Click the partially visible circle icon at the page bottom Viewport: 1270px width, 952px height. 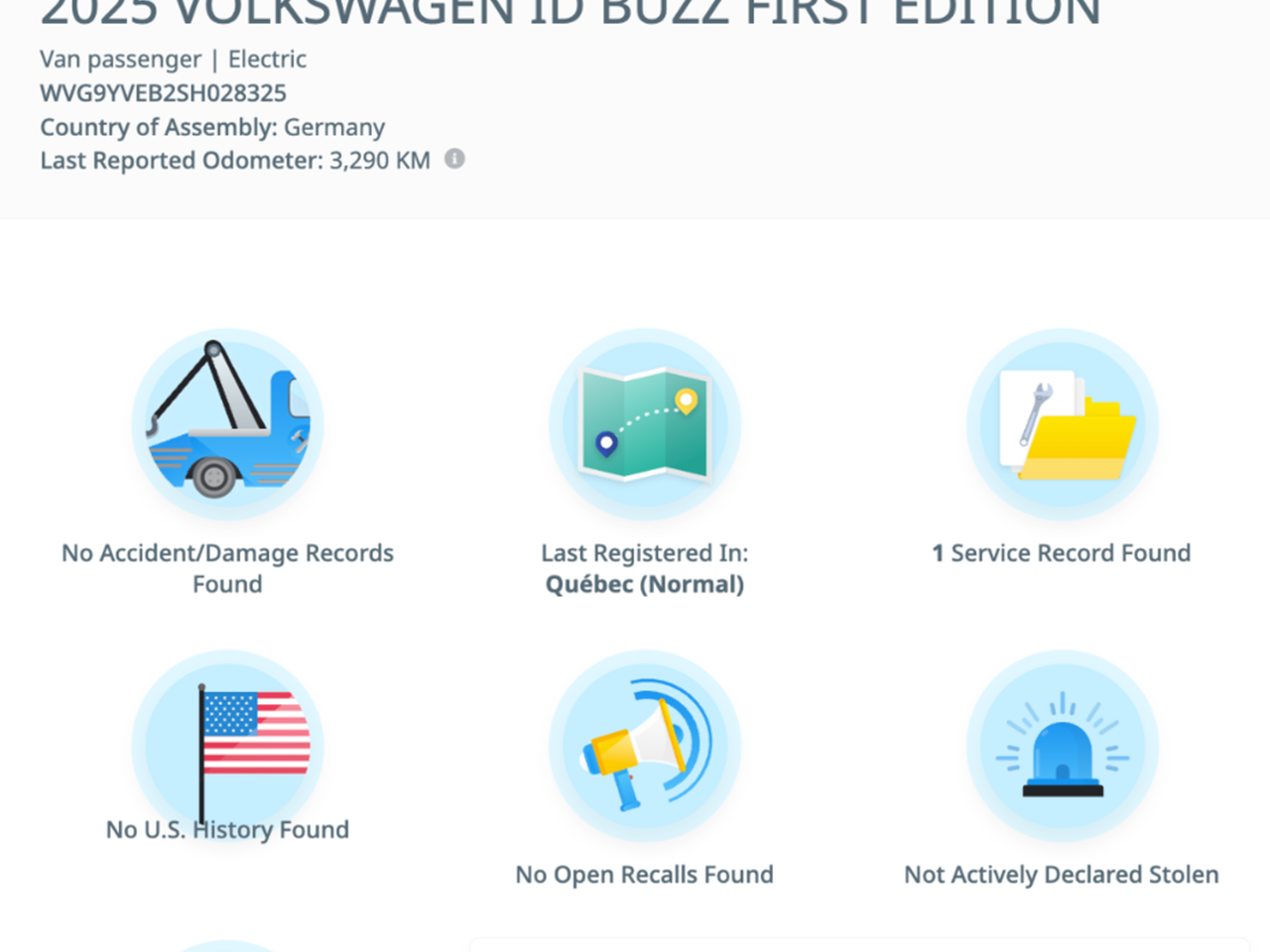tap(227, 946)
